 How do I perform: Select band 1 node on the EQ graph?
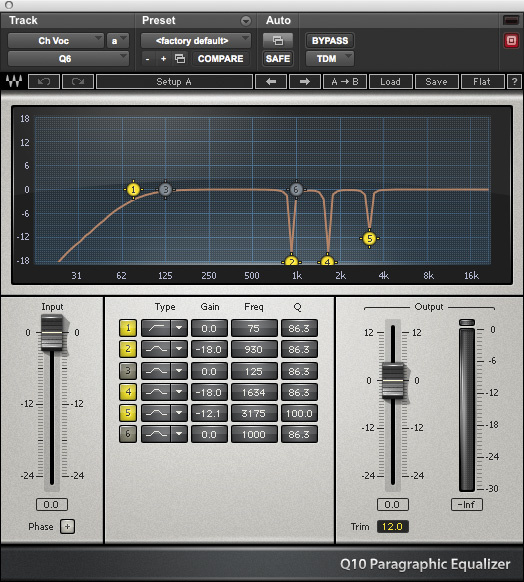click(x=133, y=190)
